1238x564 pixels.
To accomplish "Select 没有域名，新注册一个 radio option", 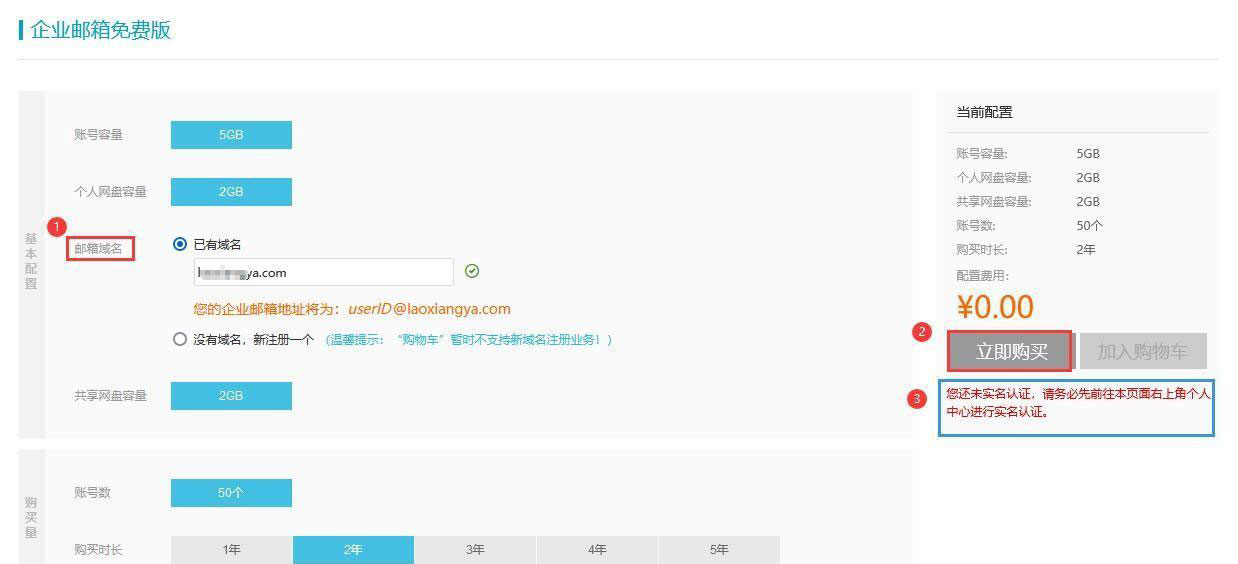I will pos(180,339).
